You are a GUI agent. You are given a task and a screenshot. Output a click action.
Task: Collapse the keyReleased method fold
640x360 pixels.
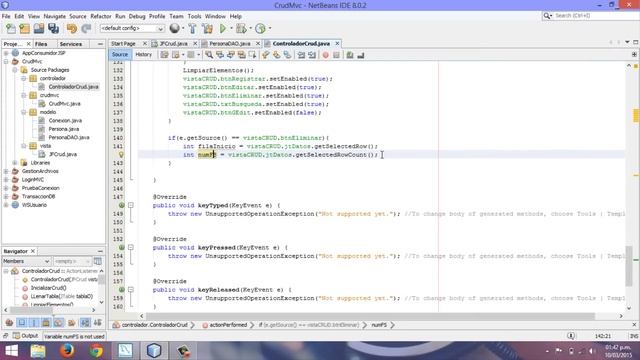(131, 289)
